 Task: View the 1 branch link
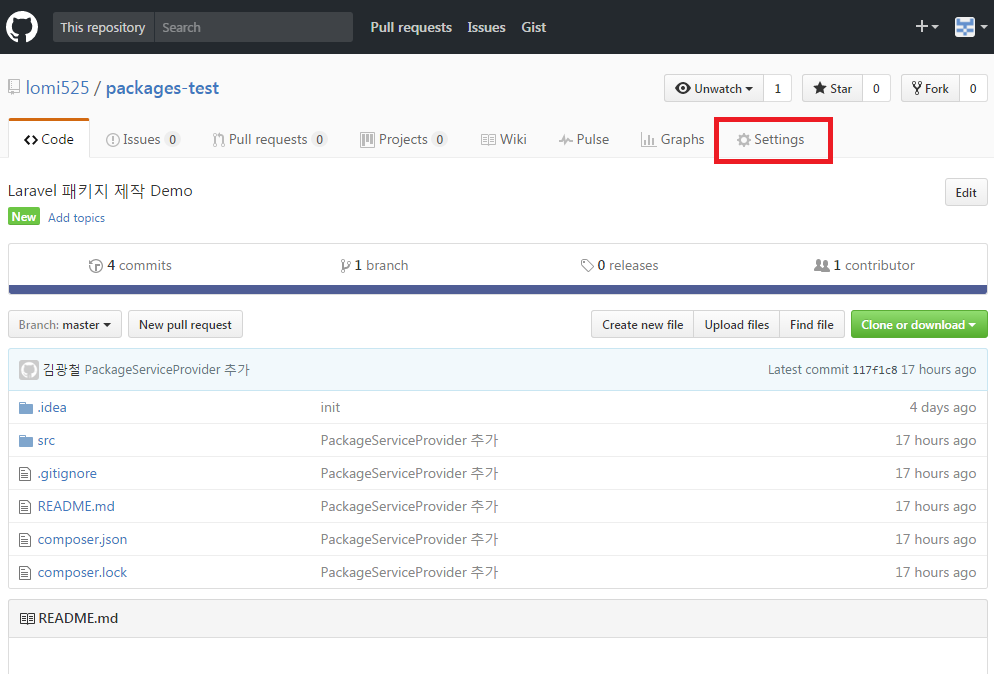pyautogui.click(x=374, y=266)
